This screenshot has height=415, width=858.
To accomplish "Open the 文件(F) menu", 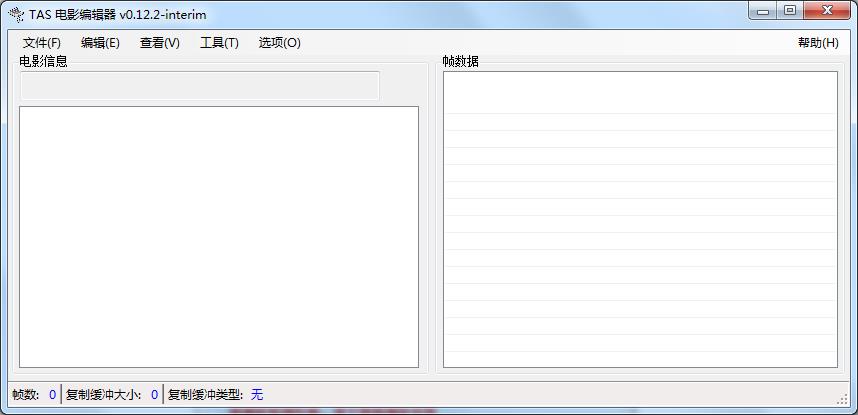I will pyautogui.click(x=41, y=42).
